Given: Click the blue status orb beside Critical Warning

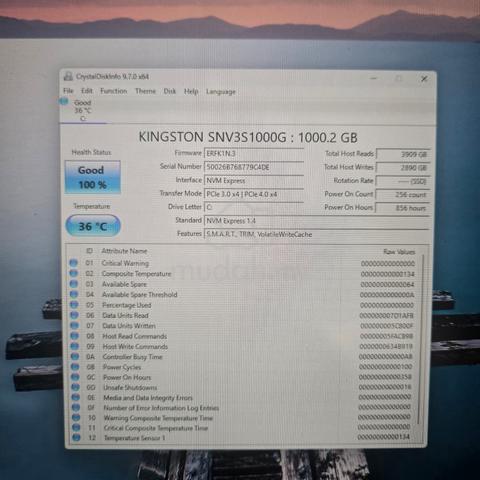Looking at the screenshot, I should [73, 263].
